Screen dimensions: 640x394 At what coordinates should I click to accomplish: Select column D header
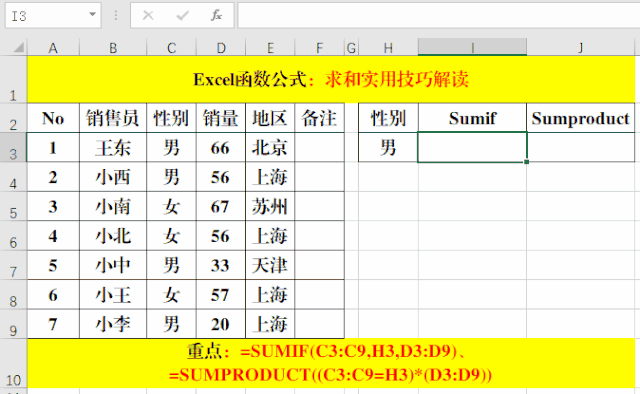(x=221, y=48)
